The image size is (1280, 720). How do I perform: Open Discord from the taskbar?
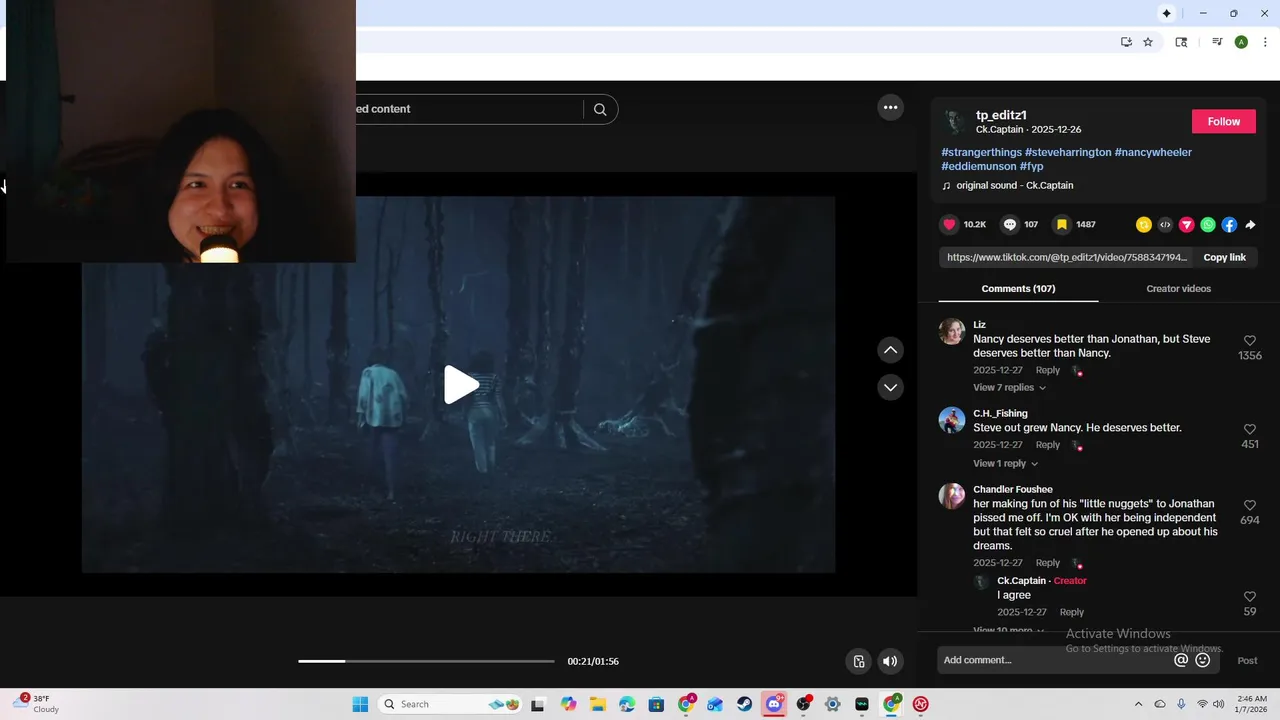click(x=773, y=704)
